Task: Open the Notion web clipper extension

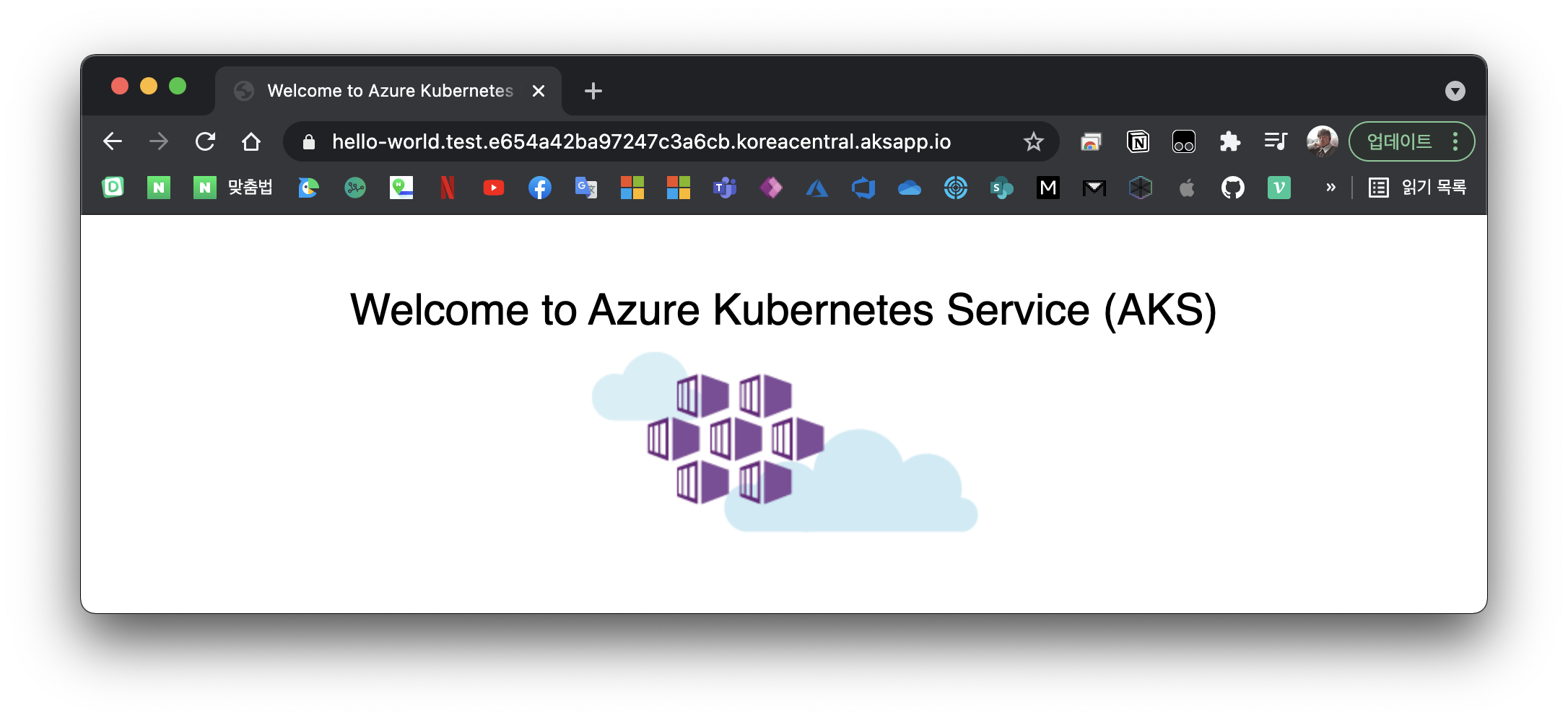Action: [x=1138, y=141]
